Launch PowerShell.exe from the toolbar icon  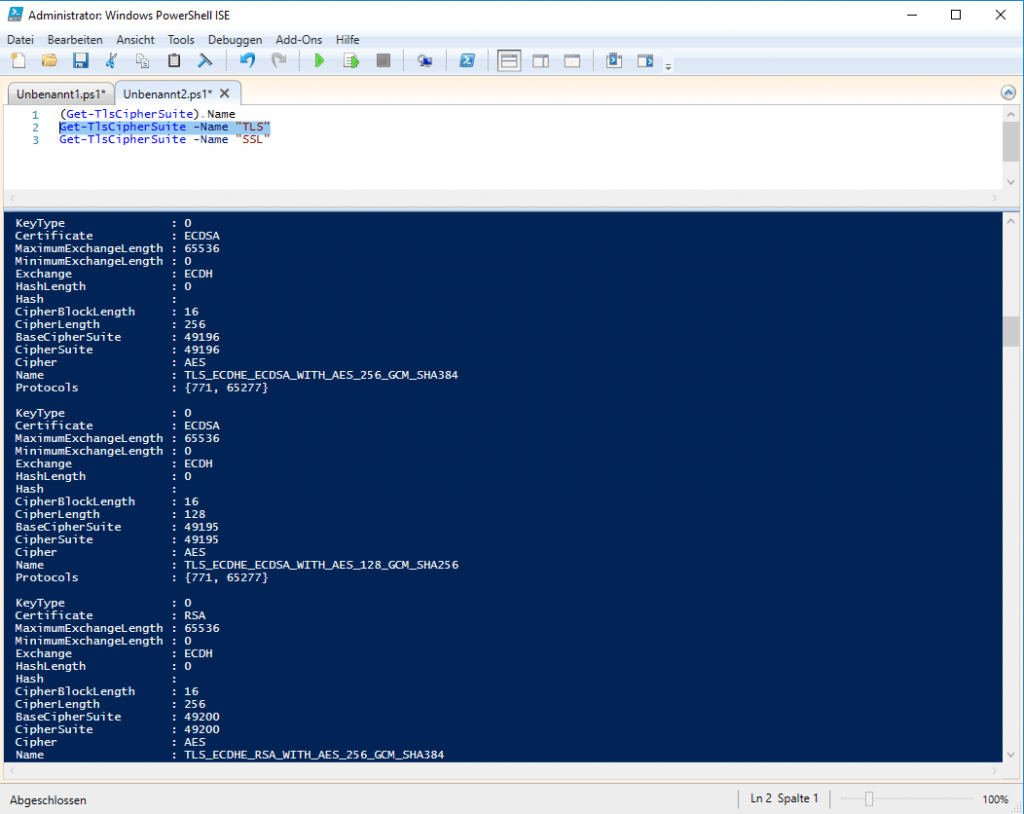pyautogui.click(x=467, y=60)
